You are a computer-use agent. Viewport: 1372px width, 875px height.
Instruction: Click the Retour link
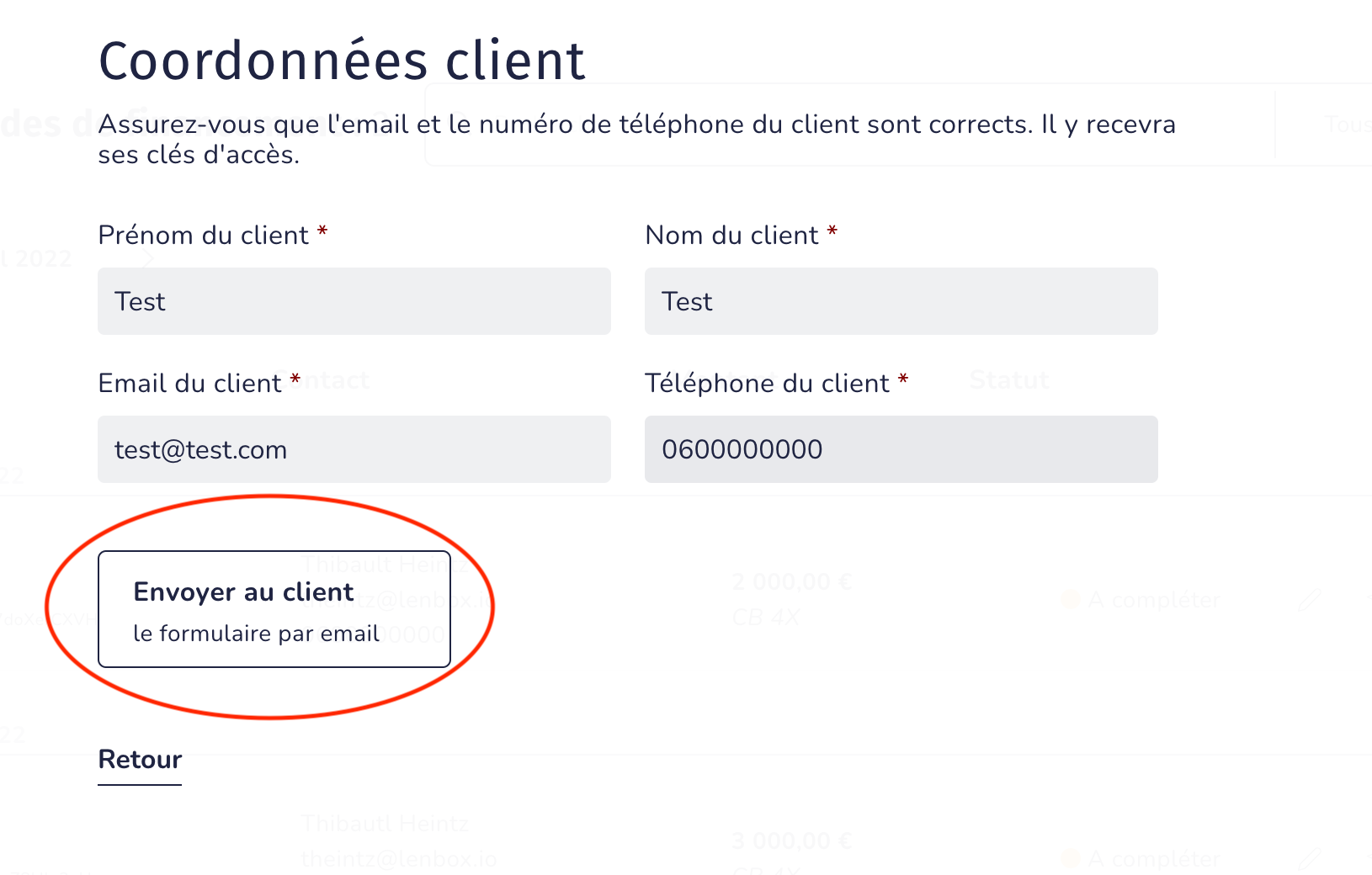(140, 760)
